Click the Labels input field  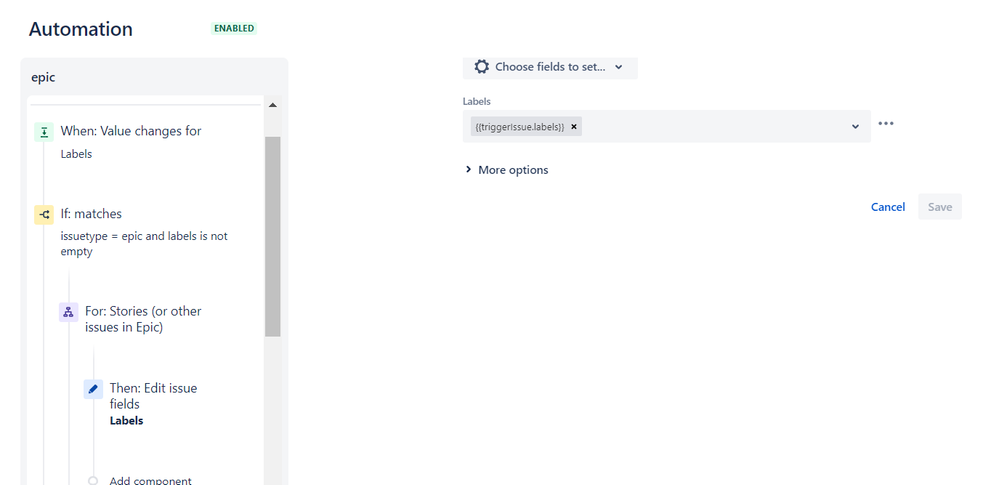tap(666, 126)
